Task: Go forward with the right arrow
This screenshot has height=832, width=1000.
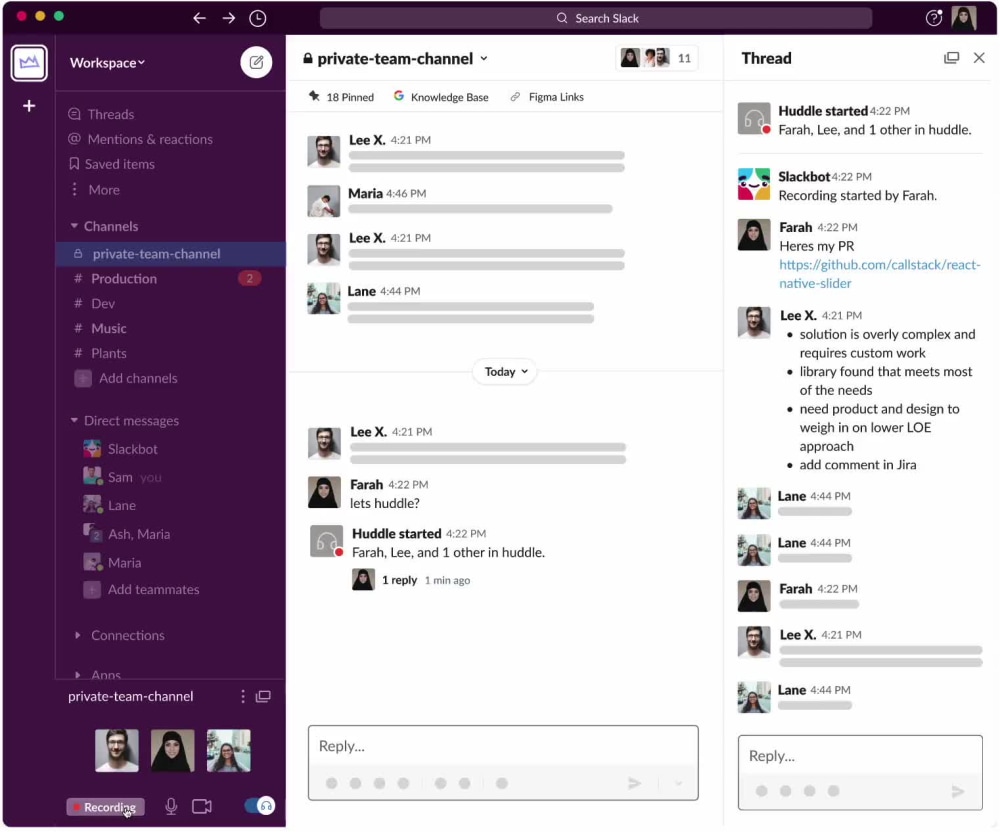Action: [228, 18]
